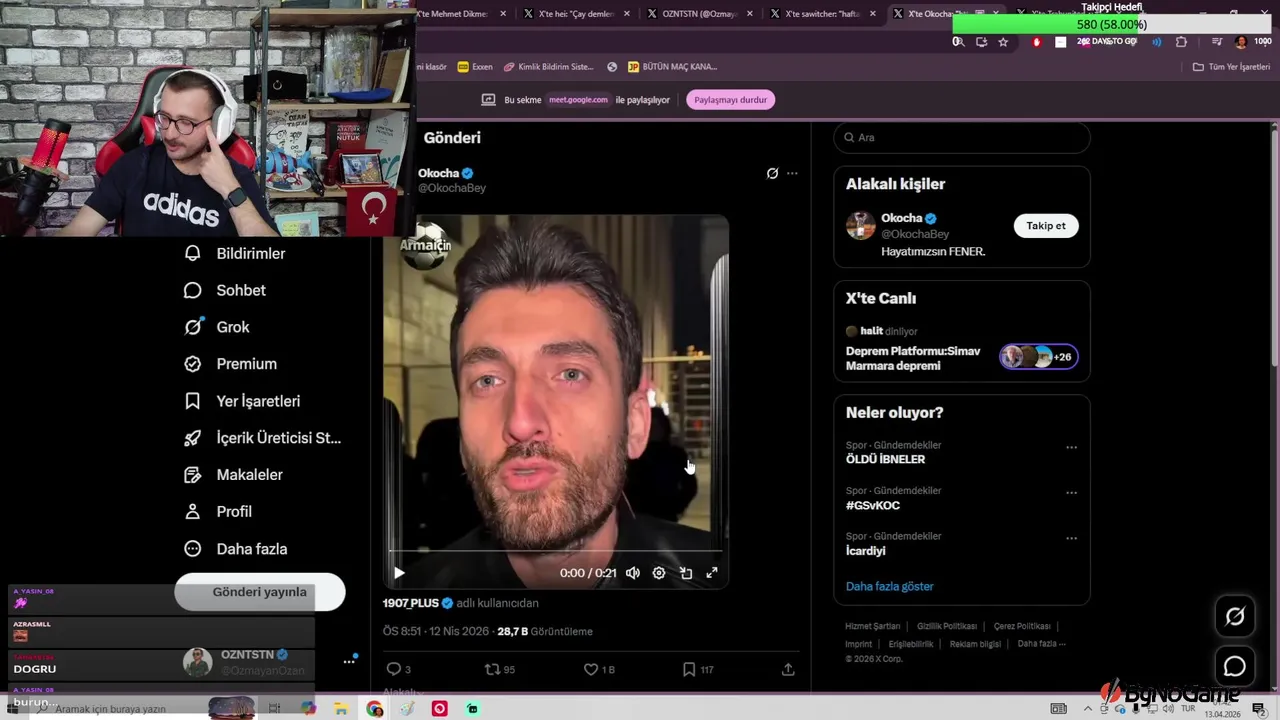Toggle video picture-in-picture mode
The image size is (1280, 720).
pyautogui.click(x=686, y=573)
